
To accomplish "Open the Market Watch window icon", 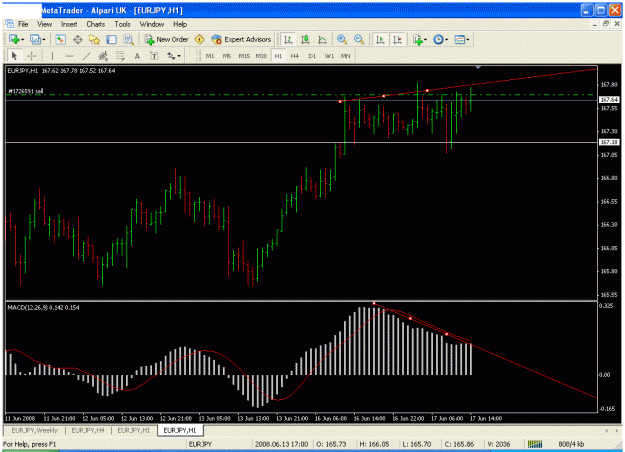I will [60, 39].
